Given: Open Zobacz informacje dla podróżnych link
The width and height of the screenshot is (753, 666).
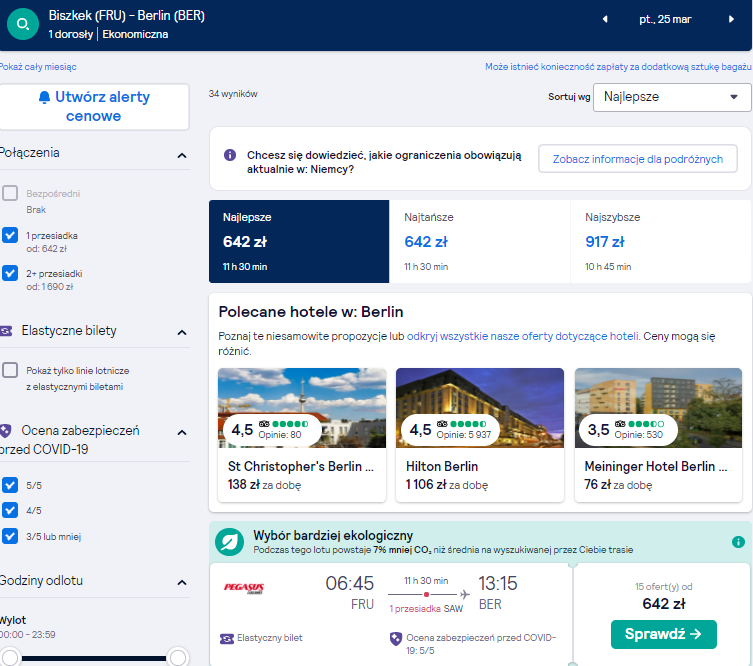Looking at the screenshot, I should point(638,159).
